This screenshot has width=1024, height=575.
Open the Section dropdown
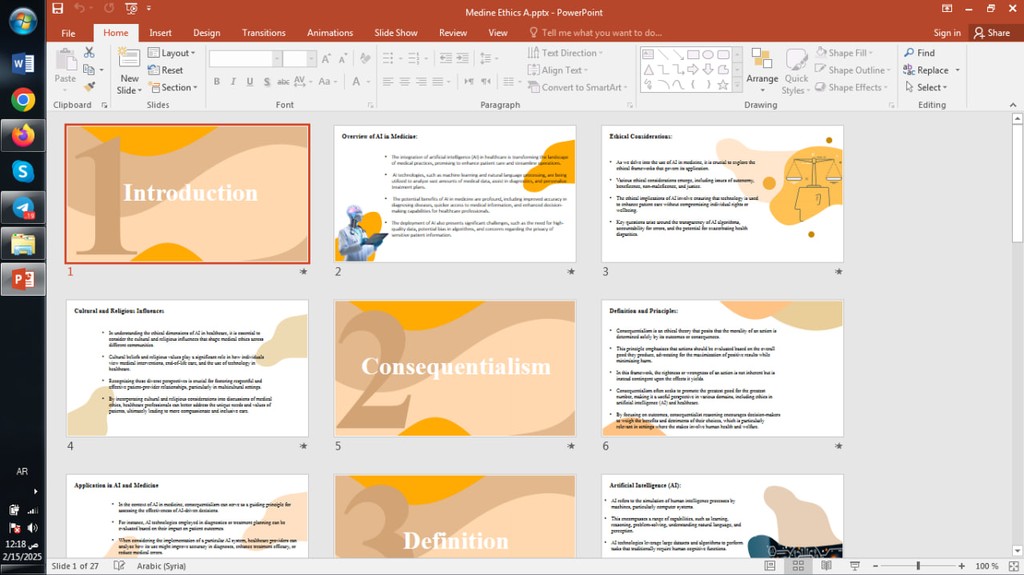pos(173,87)
